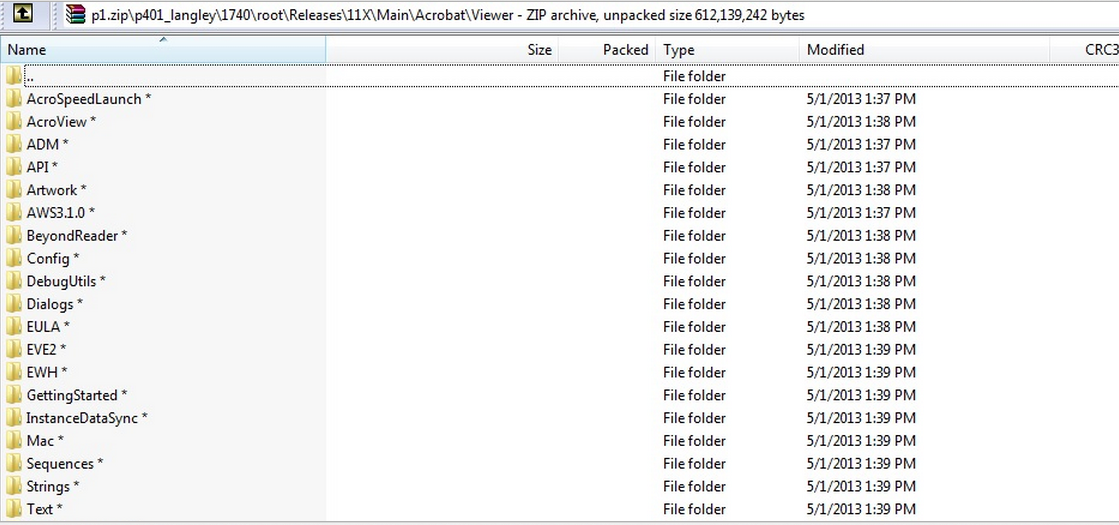The width and height of the screenshot is (1119, 525).
Task: Select the parent directory '..' entry
Action: [31, 77]
